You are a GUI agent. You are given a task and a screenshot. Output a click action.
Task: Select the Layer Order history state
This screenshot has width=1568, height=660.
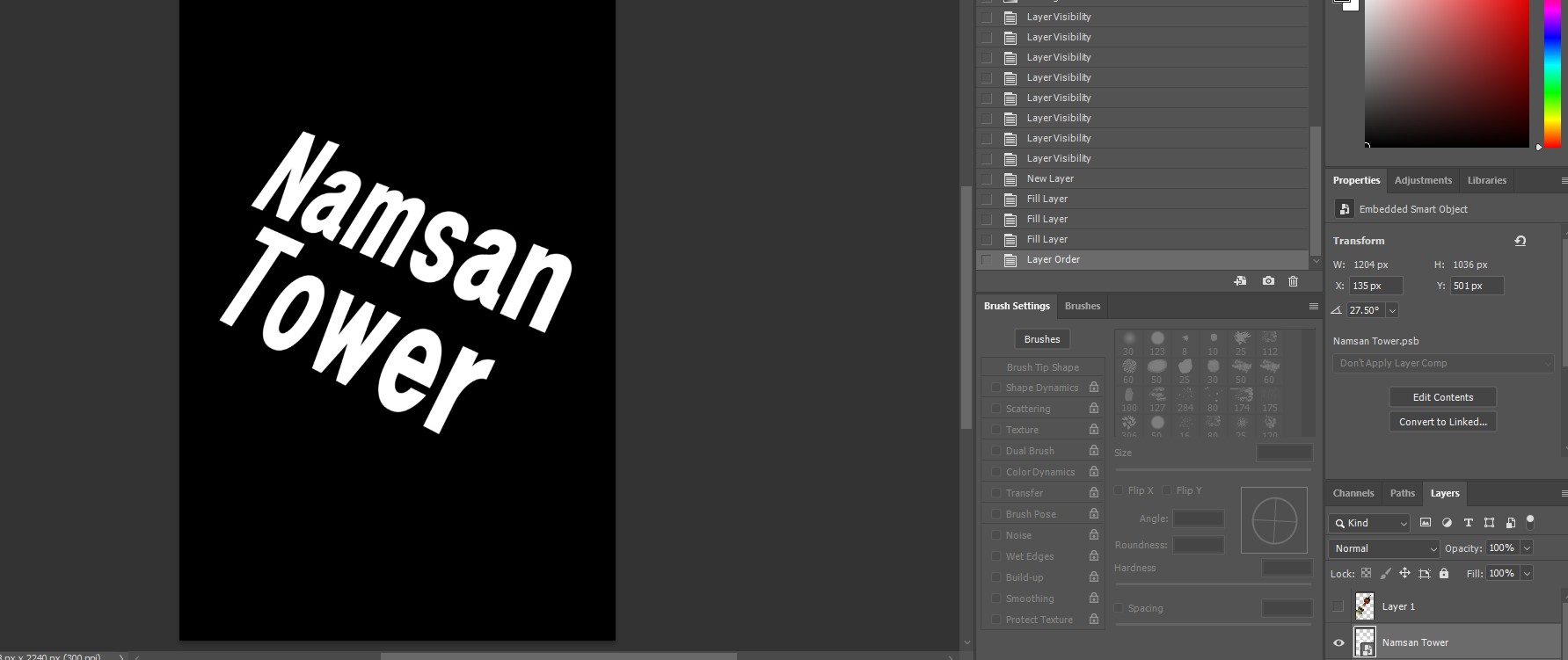click(x=1142, y=260)
